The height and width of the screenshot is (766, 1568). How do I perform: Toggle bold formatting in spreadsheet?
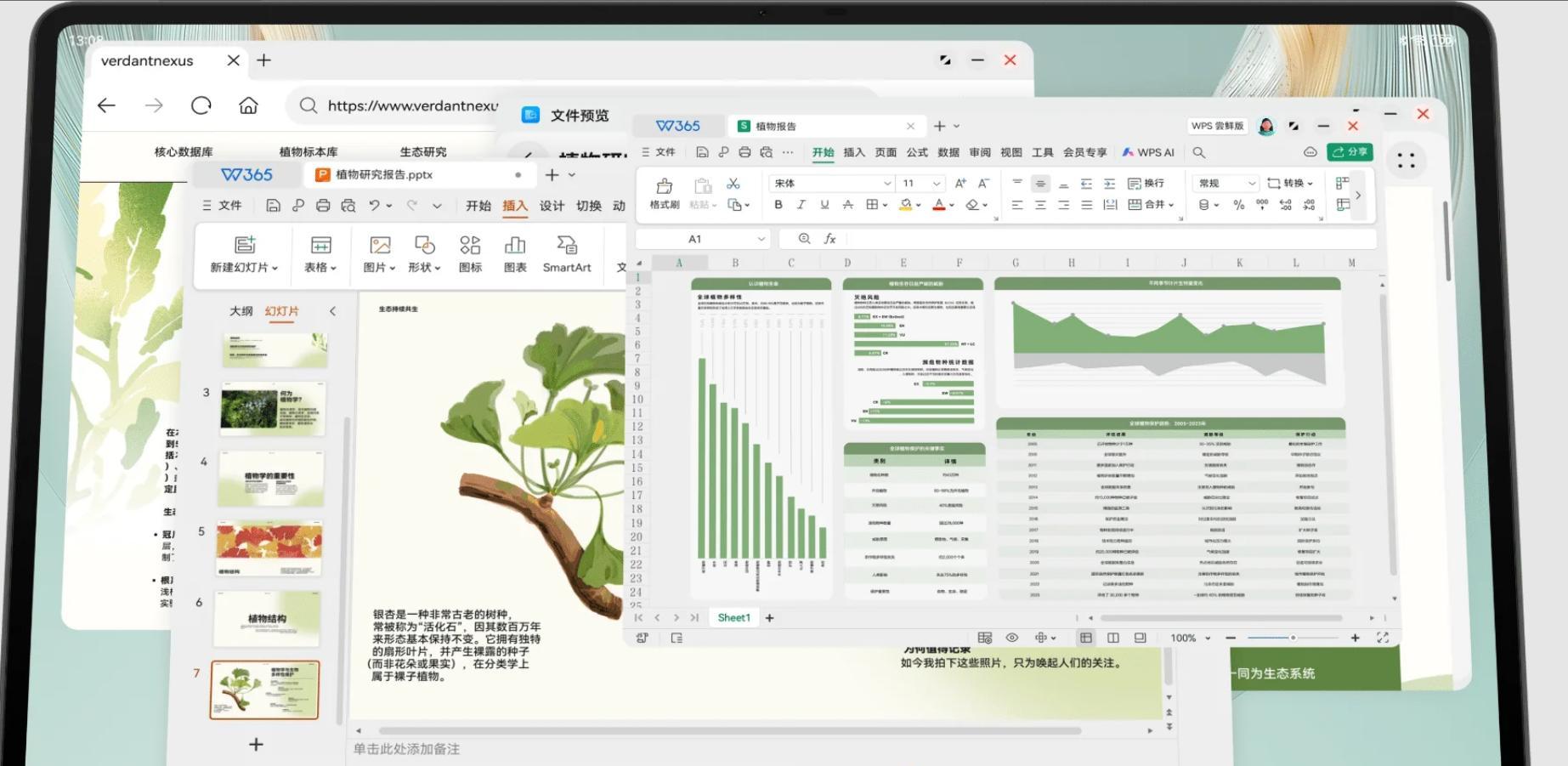tap(778, 205)
